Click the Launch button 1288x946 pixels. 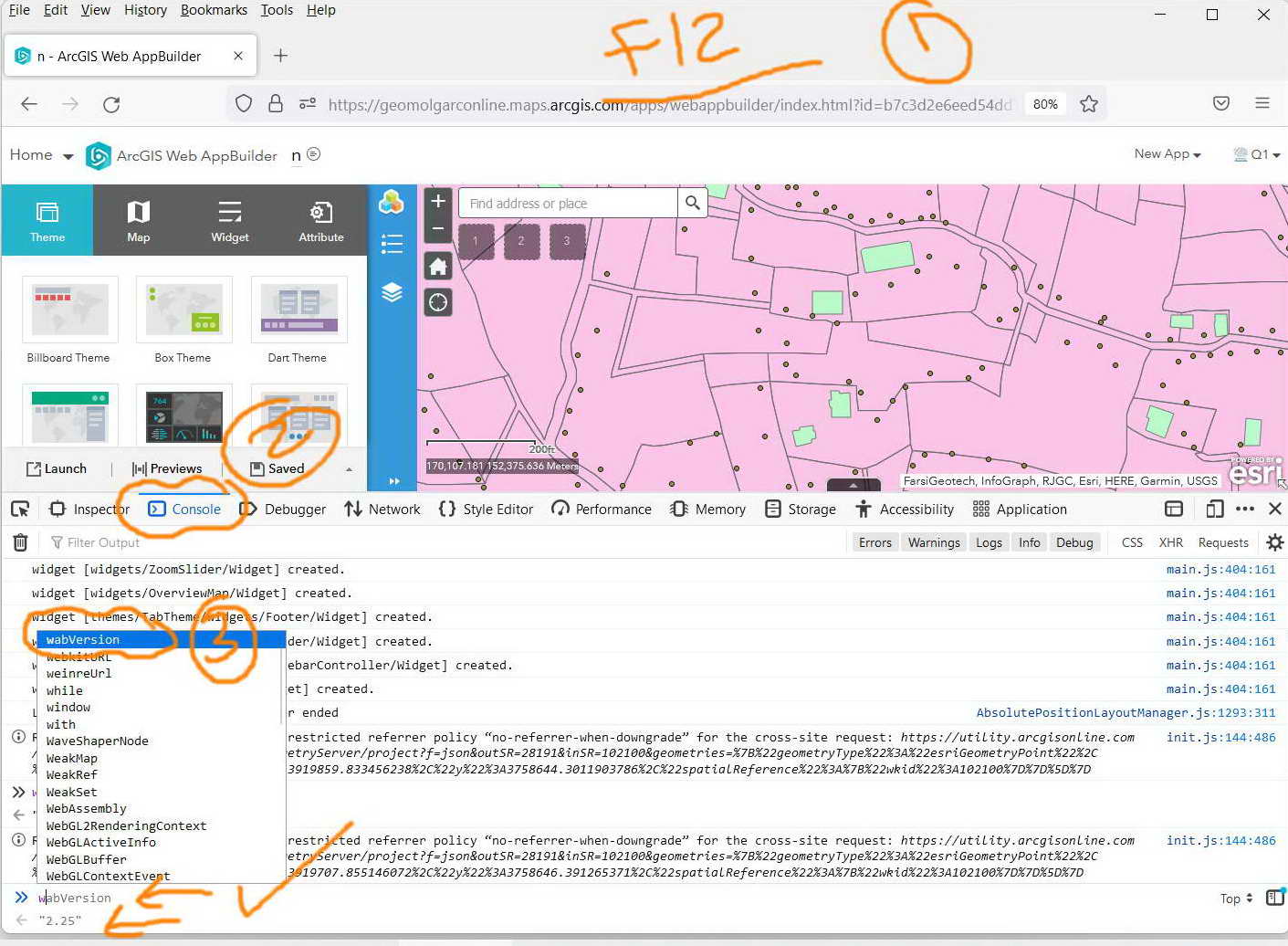57,468
